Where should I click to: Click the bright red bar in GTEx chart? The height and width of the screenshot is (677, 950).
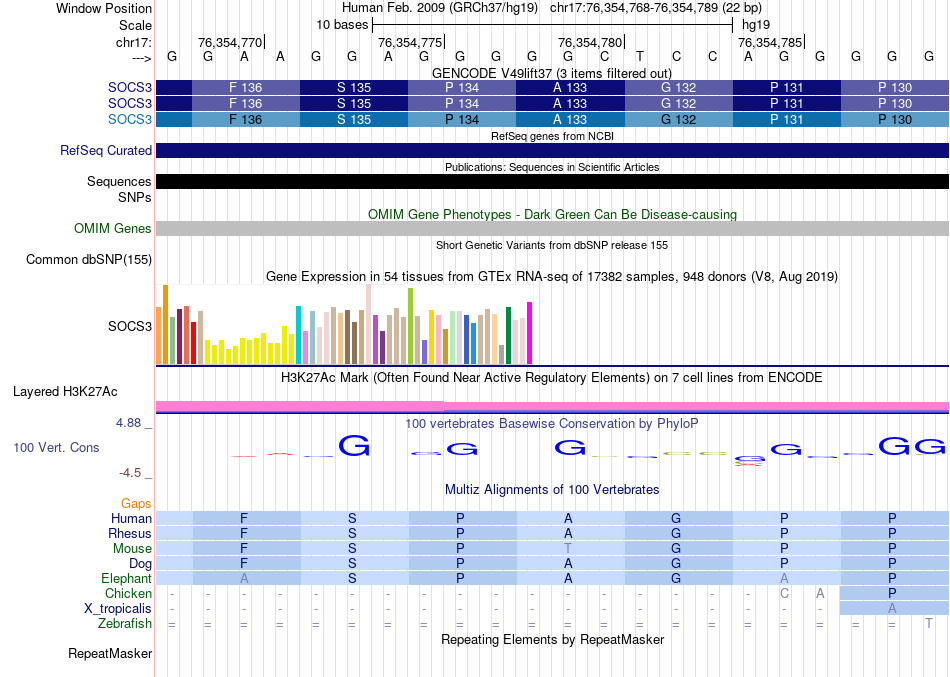(193, 342)
